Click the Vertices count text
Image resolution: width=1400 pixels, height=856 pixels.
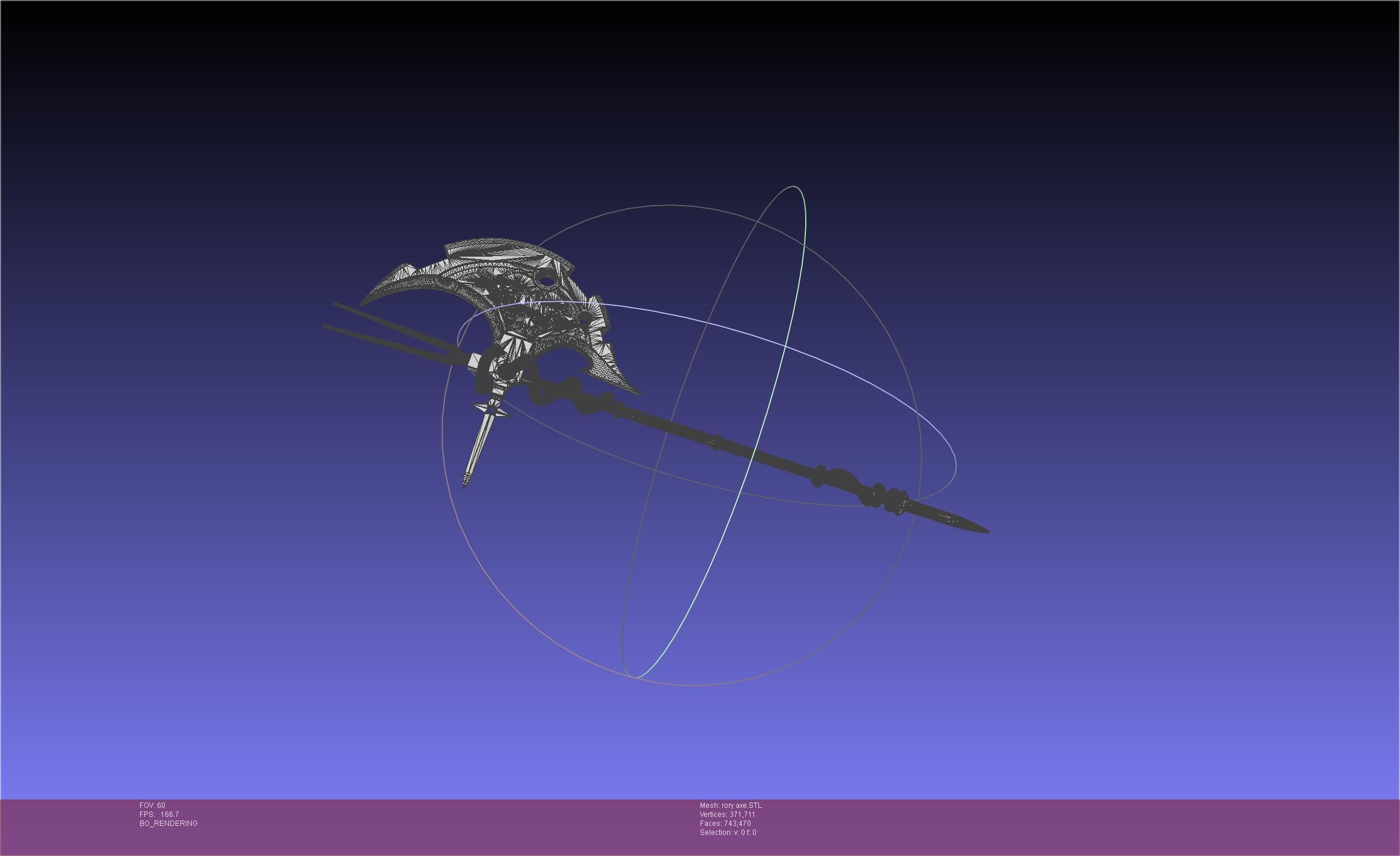pos(727,814)
